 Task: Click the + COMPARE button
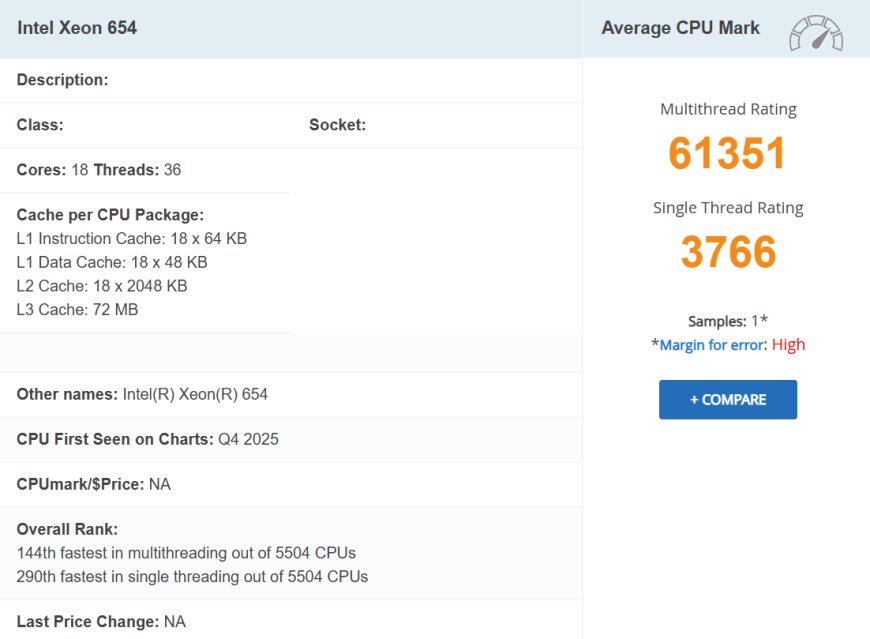point(727,399)
